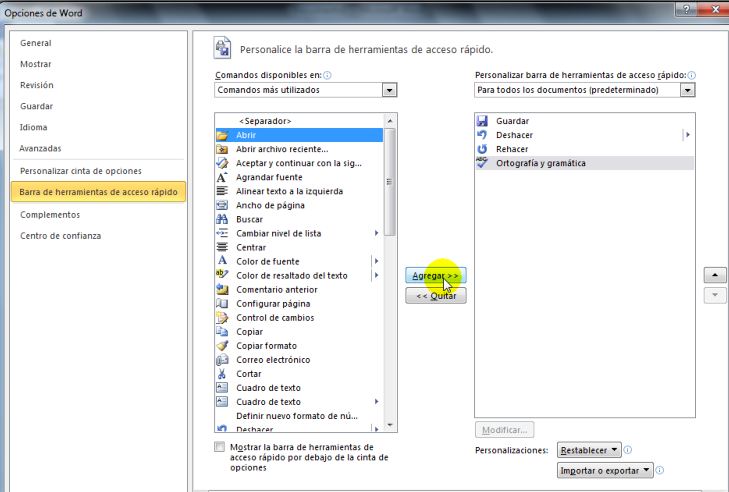
Task: Open the Idioma options category
Action: (33, 127)
